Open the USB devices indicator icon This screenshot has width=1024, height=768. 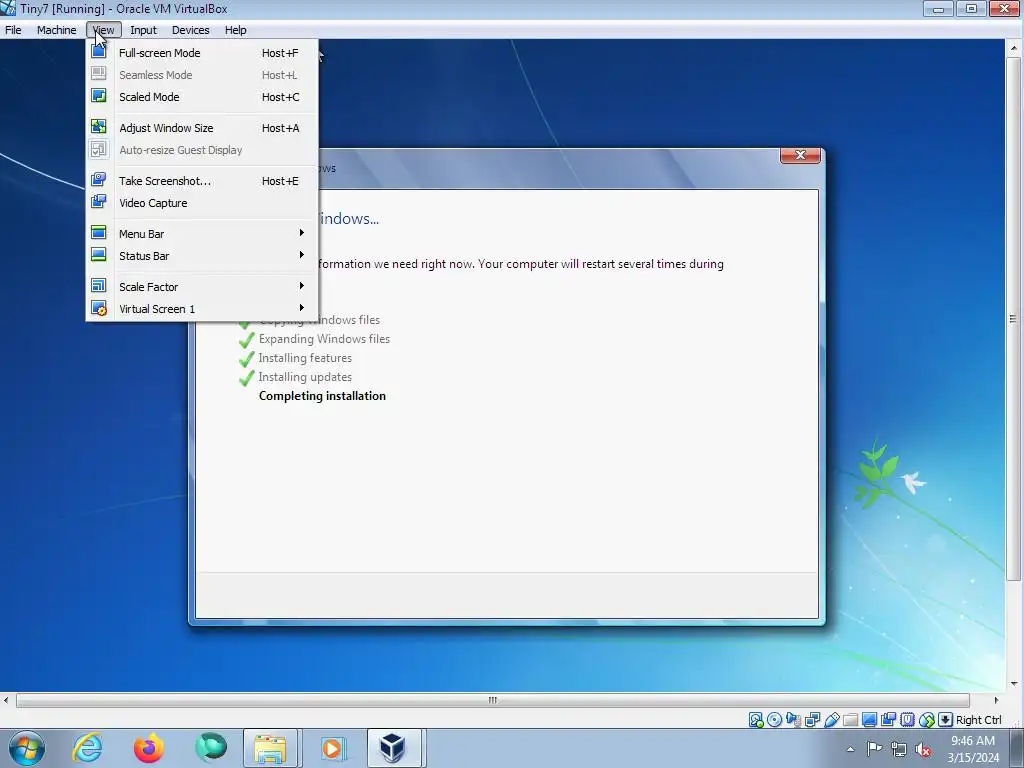[831, 720]
